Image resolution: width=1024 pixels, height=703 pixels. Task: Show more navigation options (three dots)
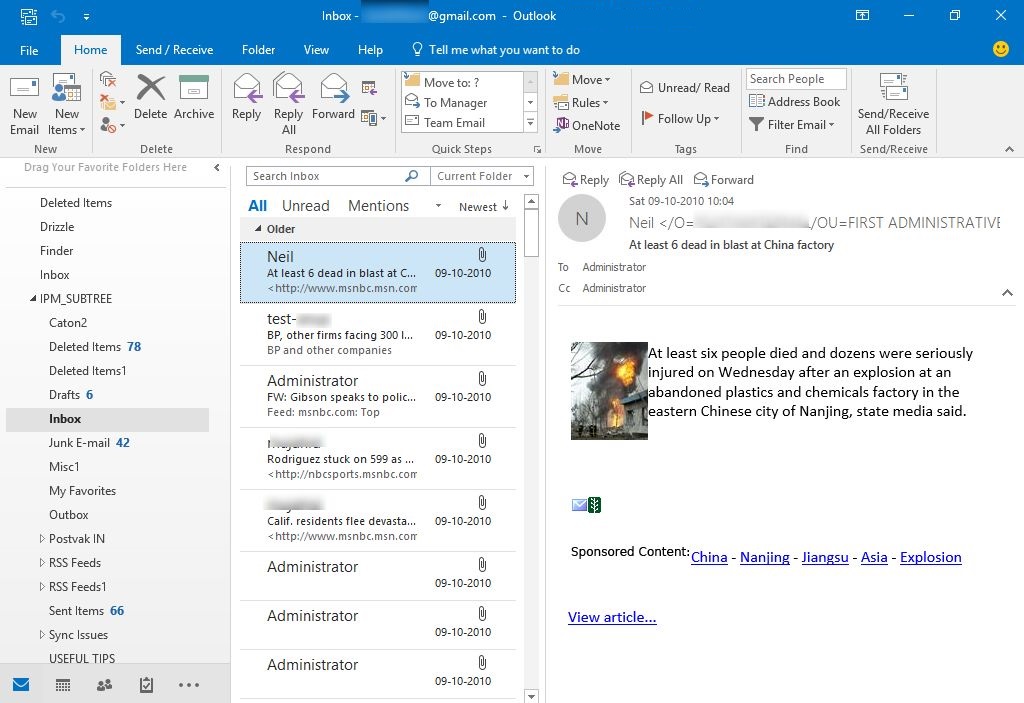189,685
